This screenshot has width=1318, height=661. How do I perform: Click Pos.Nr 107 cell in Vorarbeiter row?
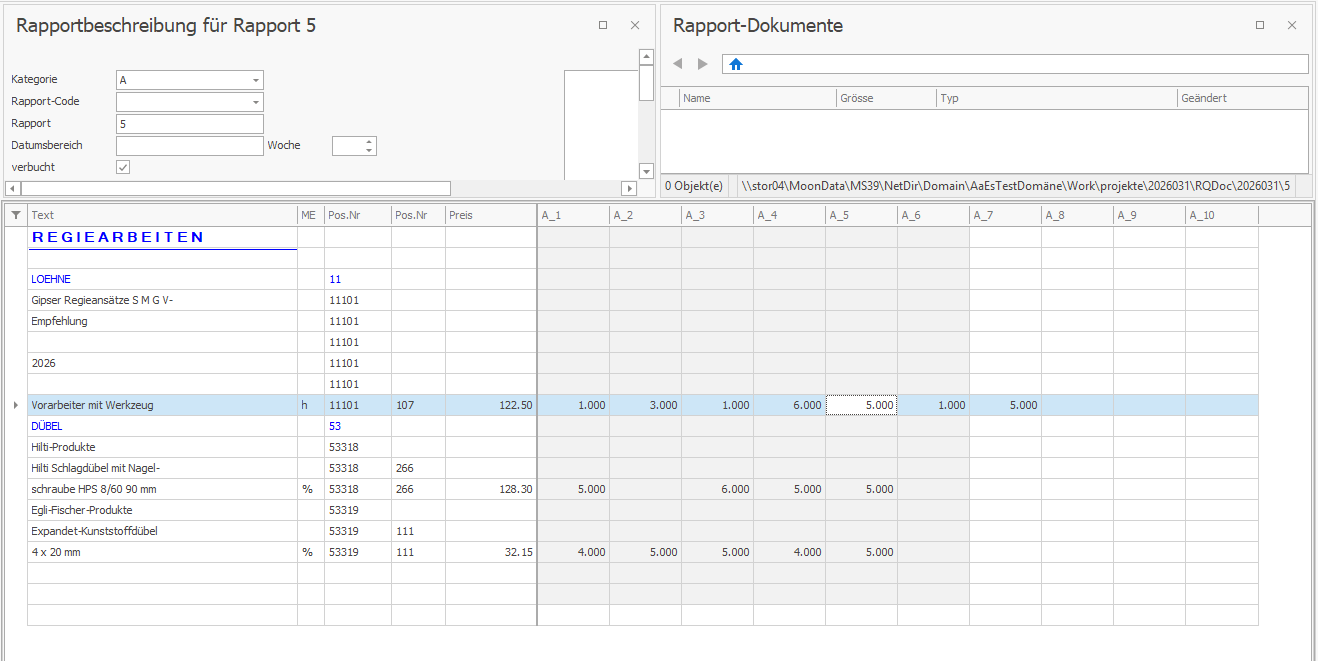[x=418, y=405]
